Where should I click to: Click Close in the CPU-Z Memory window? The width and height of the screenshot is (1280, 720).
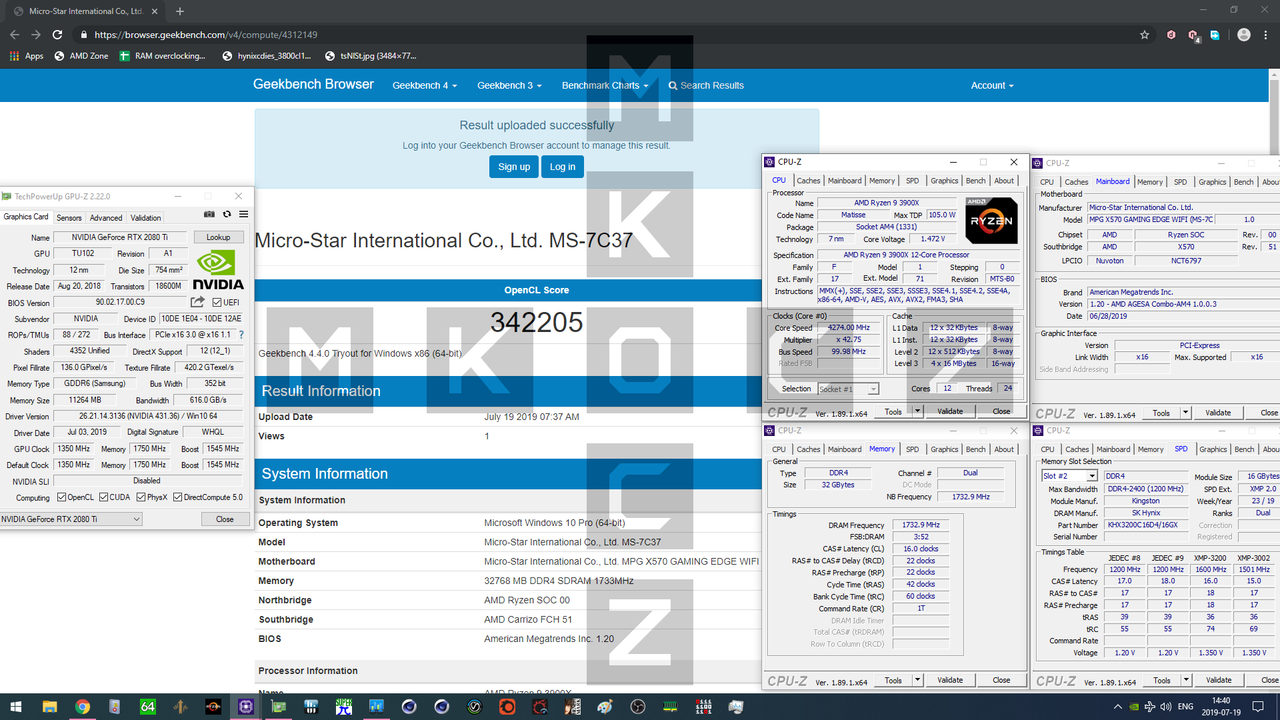tap(1001, 680)
